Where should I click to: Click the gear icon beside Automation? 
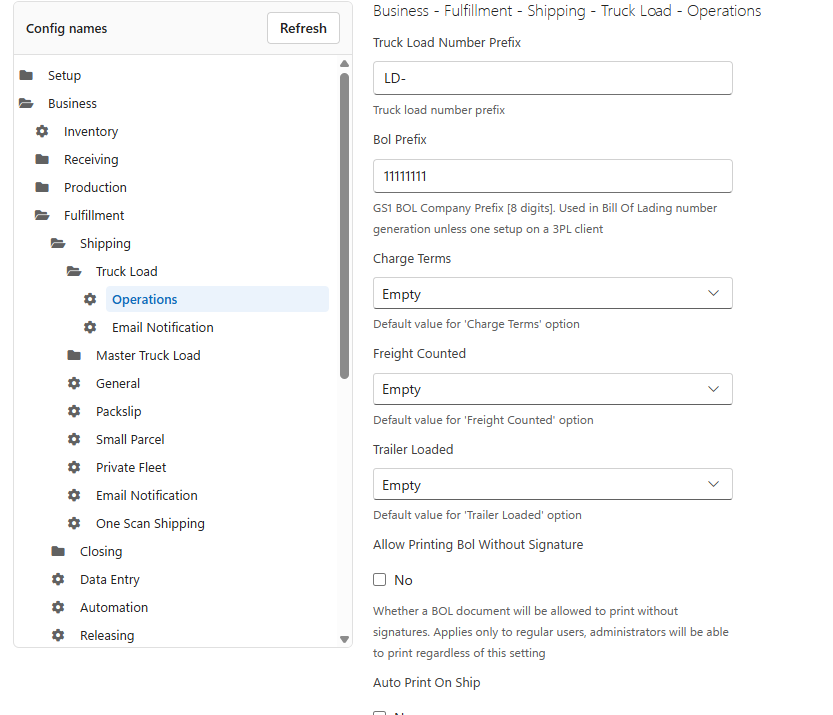(x=58, y=607)
